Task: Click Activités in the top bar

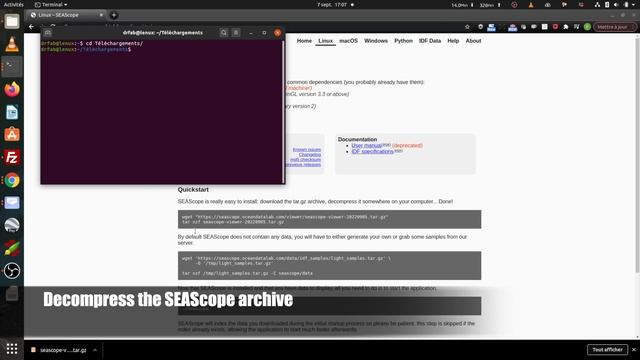Action: pyautogui.click(x=13, y=5)
